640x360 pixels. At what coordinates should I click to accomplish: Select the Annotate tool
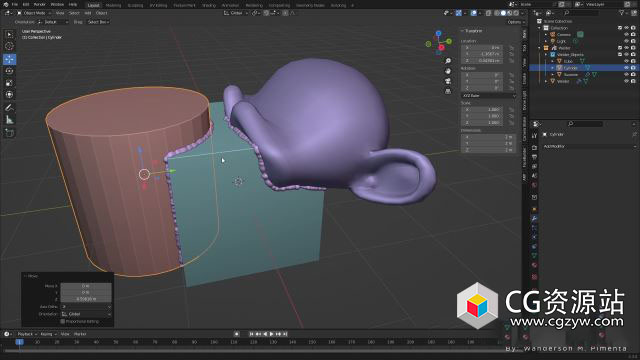9,108
